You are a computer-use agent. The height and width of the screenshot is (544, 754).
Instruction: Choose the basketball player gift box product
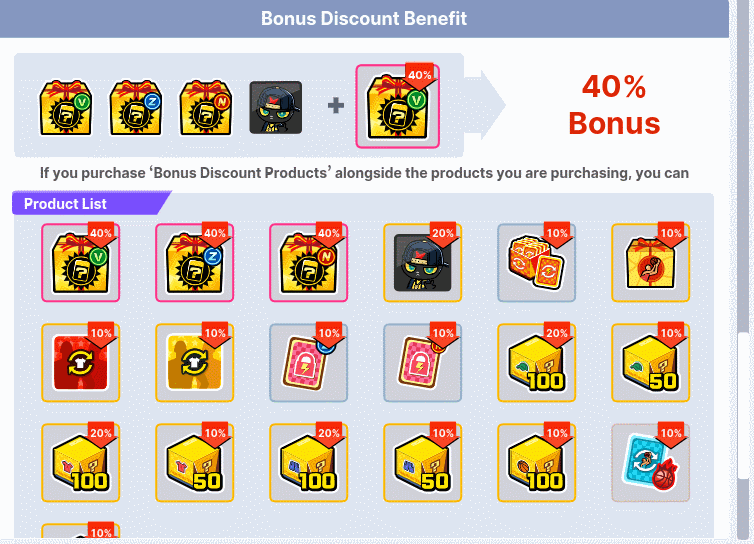pyautogui.click(x=650, y=263)
